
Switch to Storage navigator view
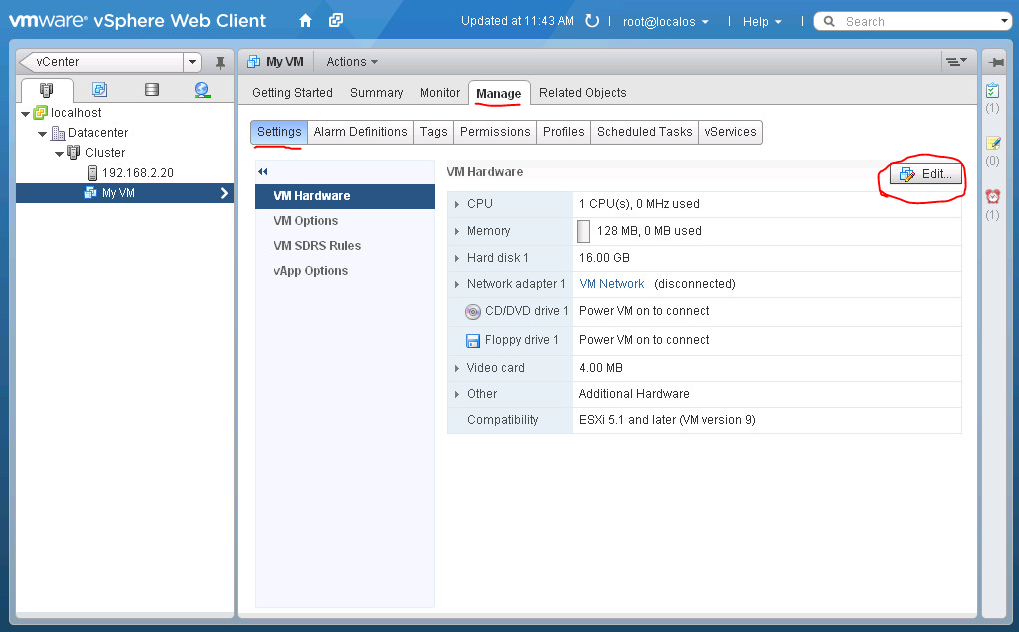click(151, 90)
